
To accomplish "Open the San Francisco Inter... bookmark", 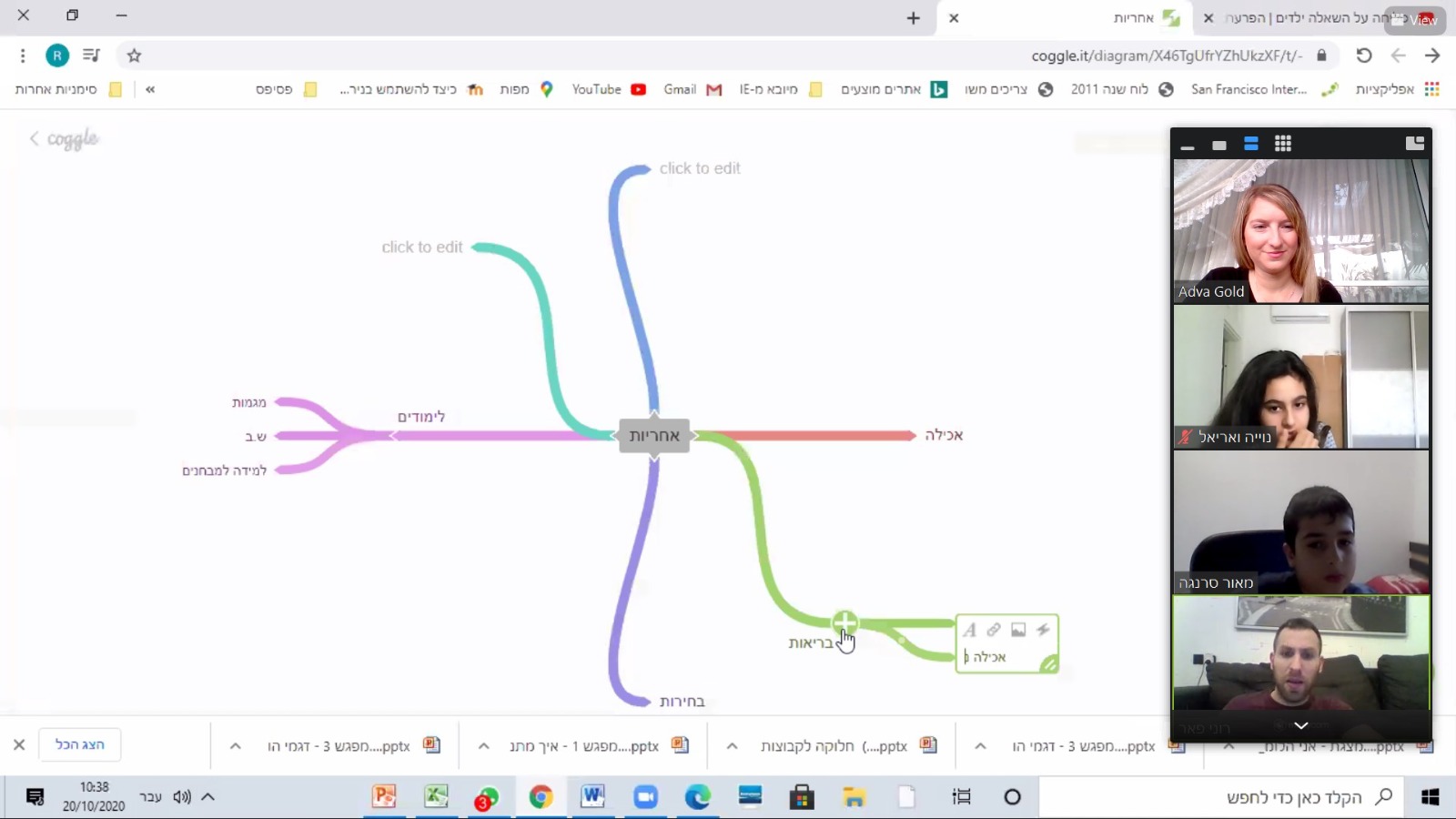I will 1265,89.
